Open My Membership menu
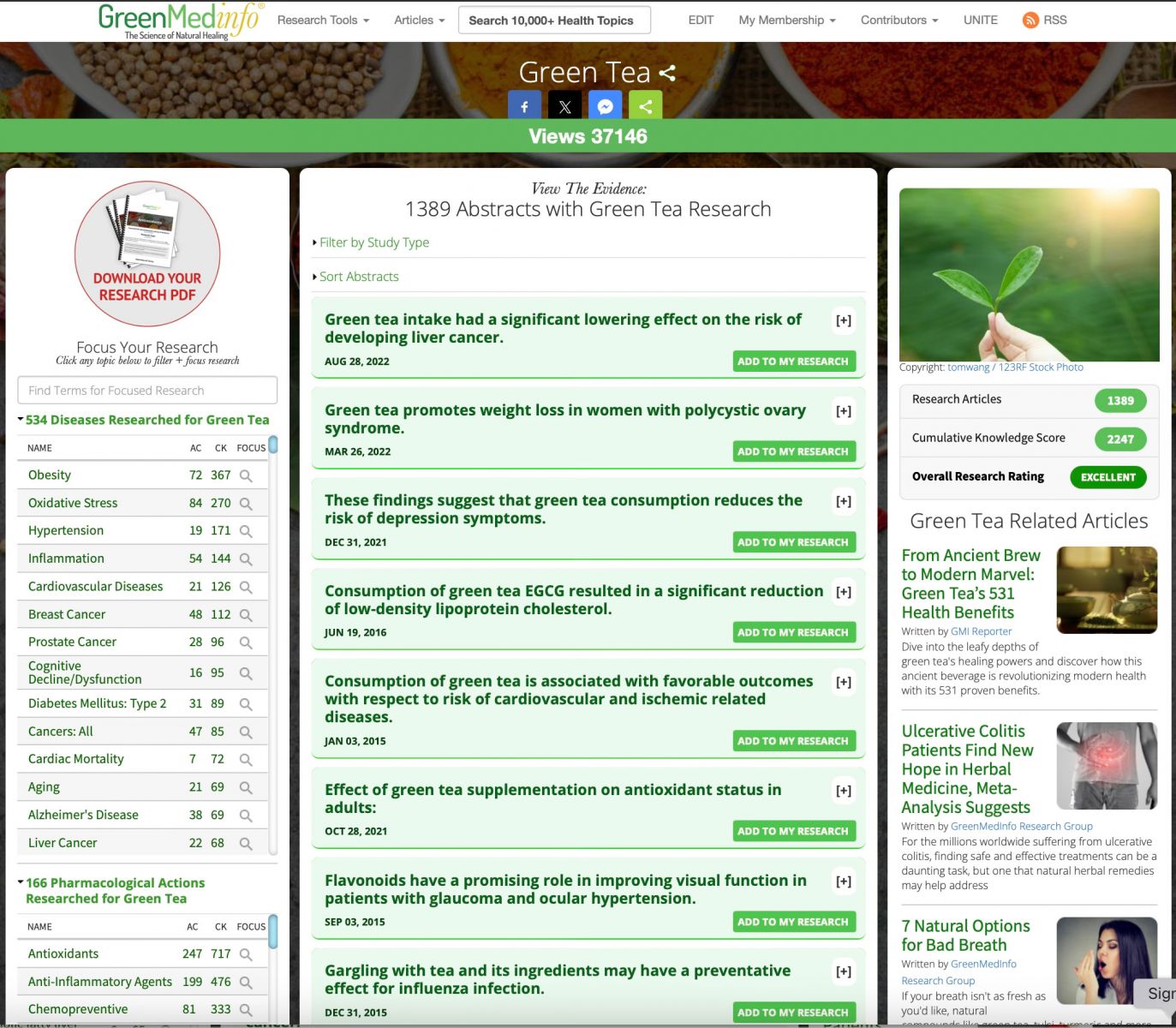1176x1028 pixels. tap(787, 20)
